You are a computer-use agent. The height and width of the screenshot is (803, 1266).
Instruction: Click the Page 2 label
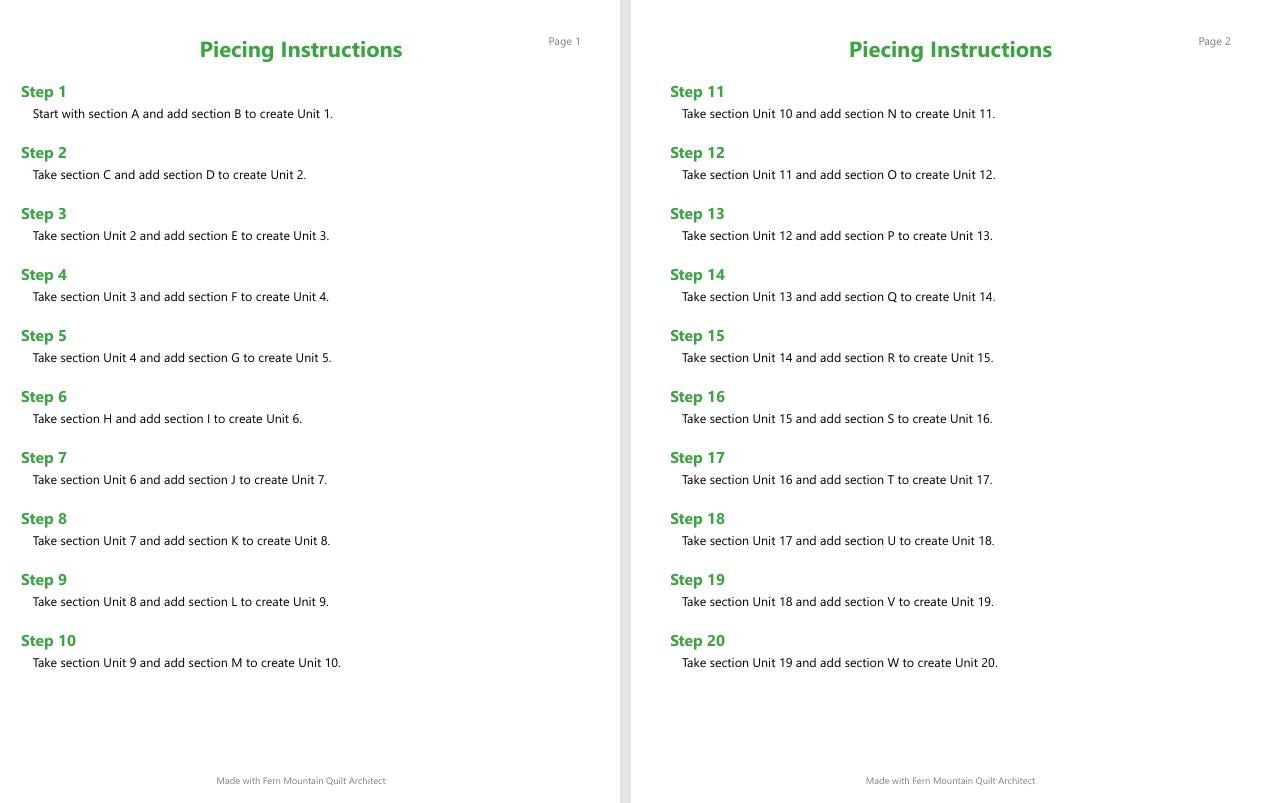pyautogui.click(x=1214, y=41)
